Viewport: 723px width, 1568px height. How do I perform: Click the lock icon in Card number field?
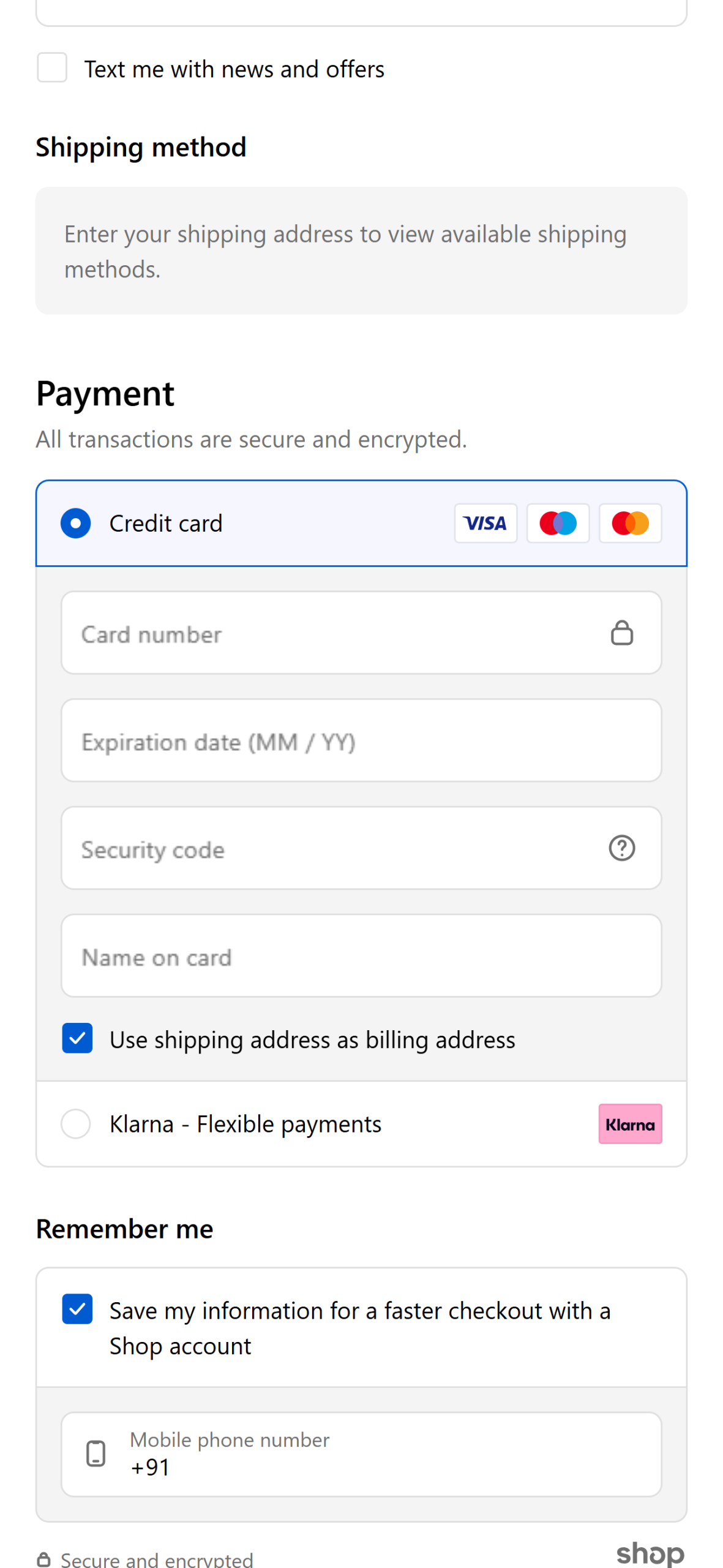point(621,633)
